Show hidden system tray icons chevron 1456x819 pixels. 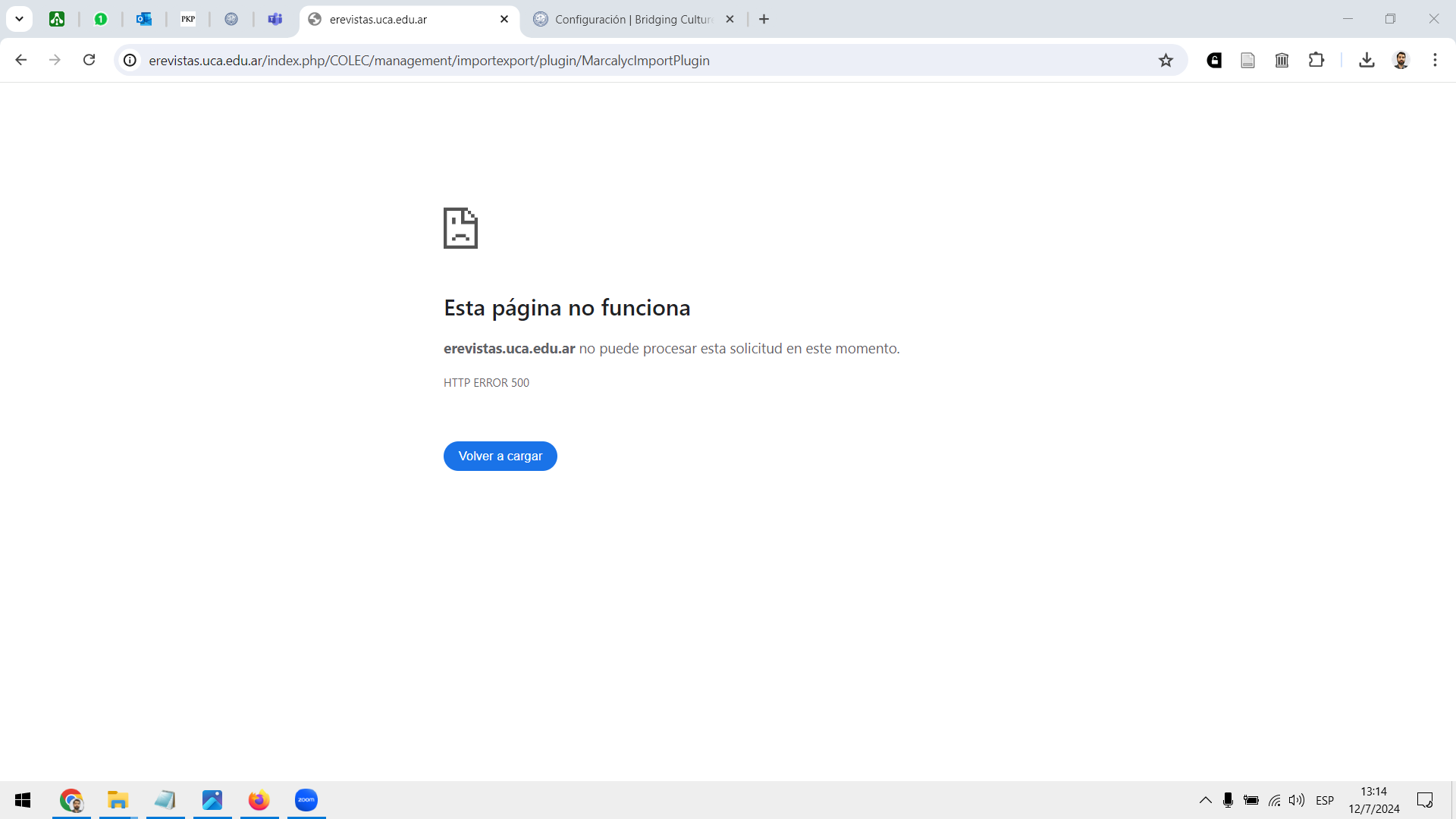click(x=1205, y=800)
